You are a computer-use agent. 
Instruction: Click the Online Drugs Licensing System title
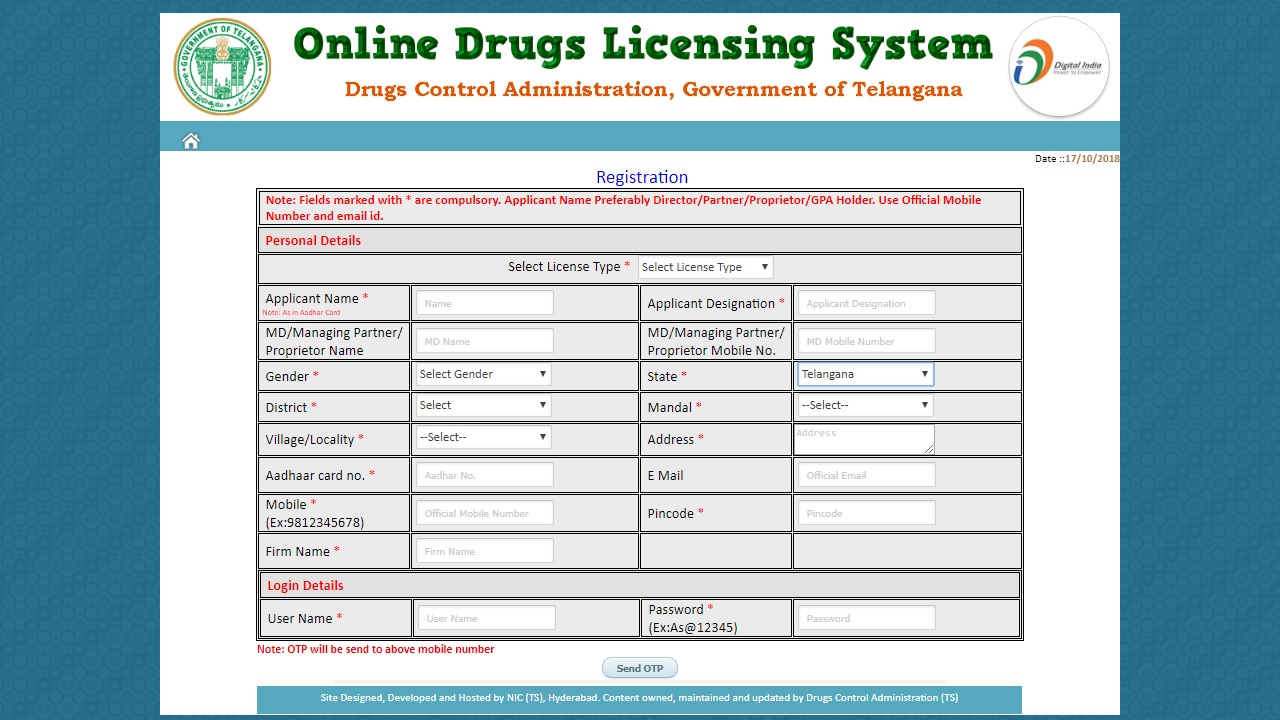(x=641, y=45)
